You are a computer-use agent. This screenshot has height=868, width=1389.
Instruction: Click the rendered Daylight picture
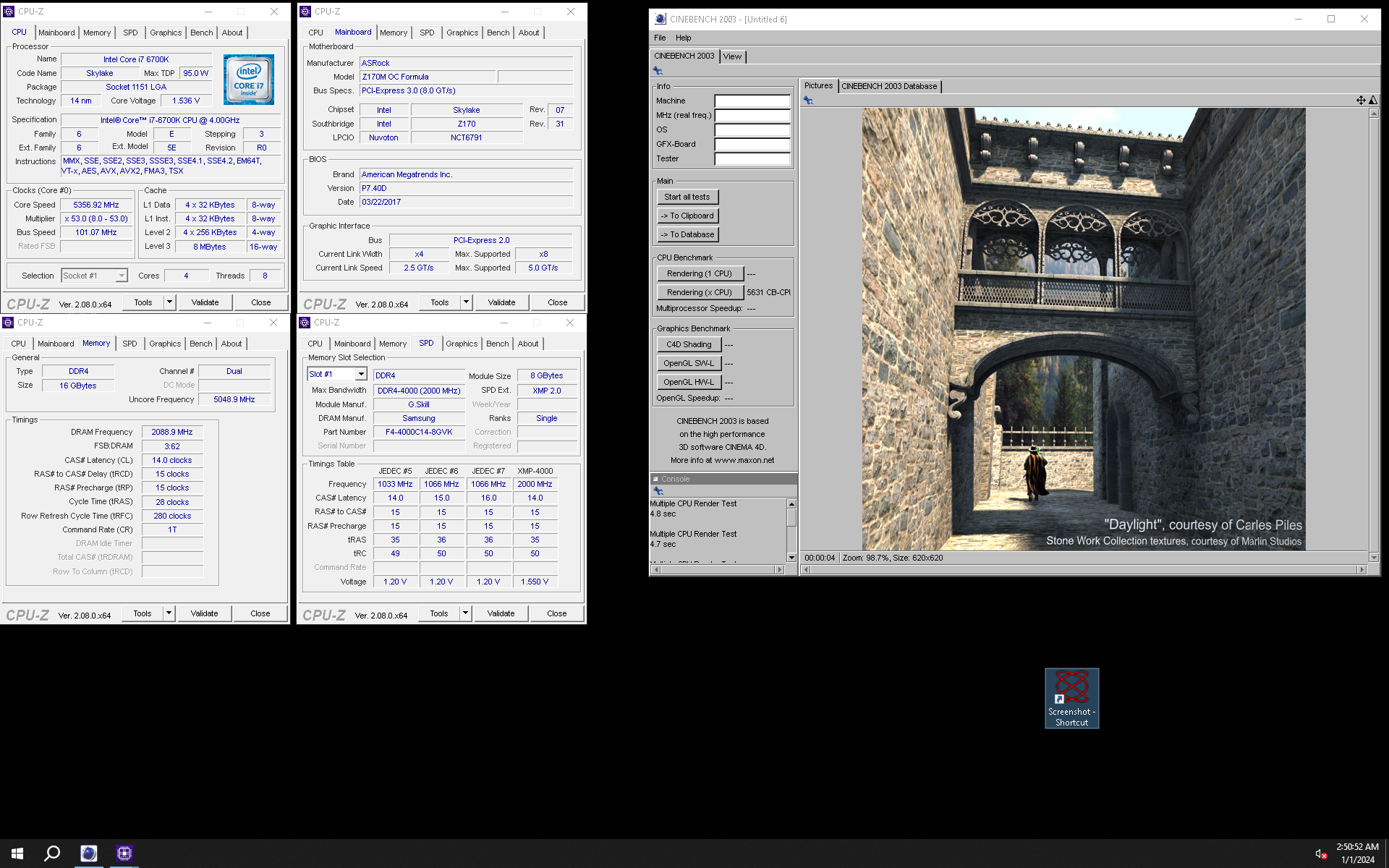[x=1084, y=329]
